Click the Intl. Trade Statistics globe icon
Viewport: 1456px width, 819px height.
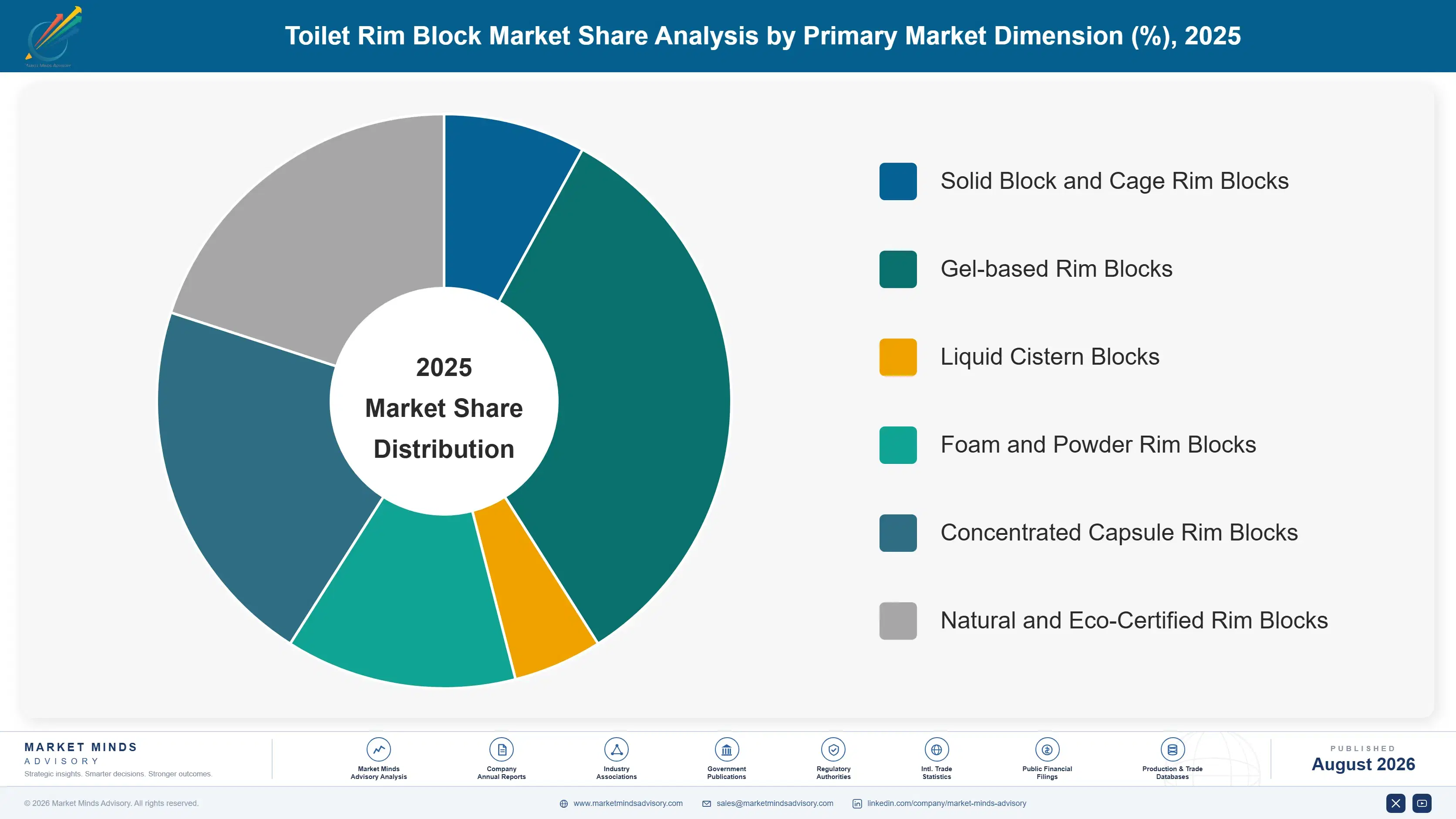click(937, 749)
